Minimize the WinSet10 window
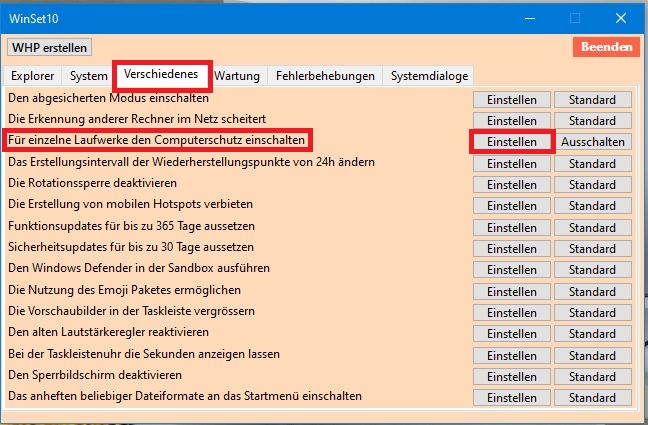Screen dimensions: 648x425 [x=530, y=19]
